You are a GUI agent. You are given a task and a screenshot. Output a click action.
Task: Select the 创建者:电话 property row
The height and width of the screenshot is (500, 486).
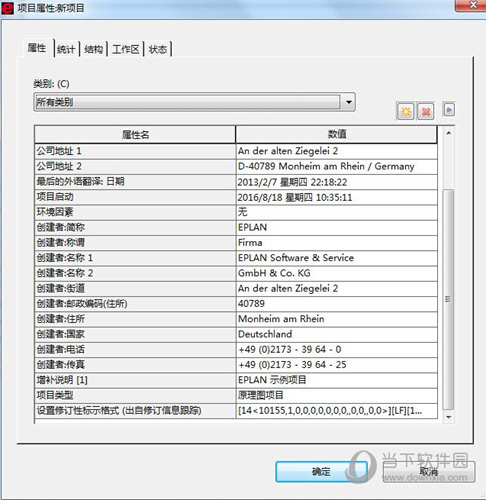click(236, 350)
